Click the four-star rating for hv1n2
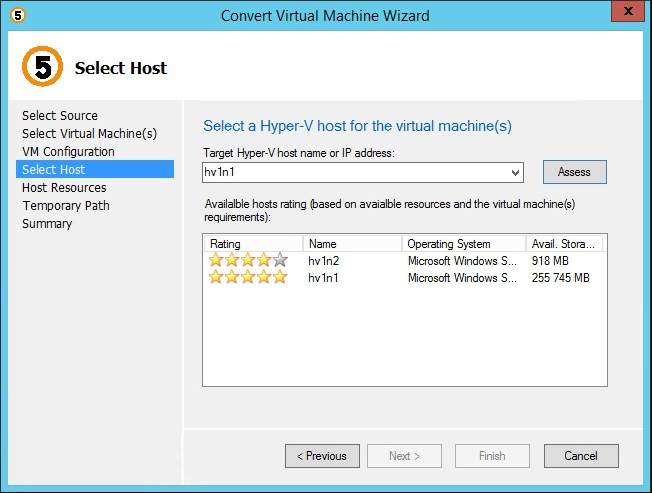The height and width of the screenshot is (493, 652). tap(247, 260)
